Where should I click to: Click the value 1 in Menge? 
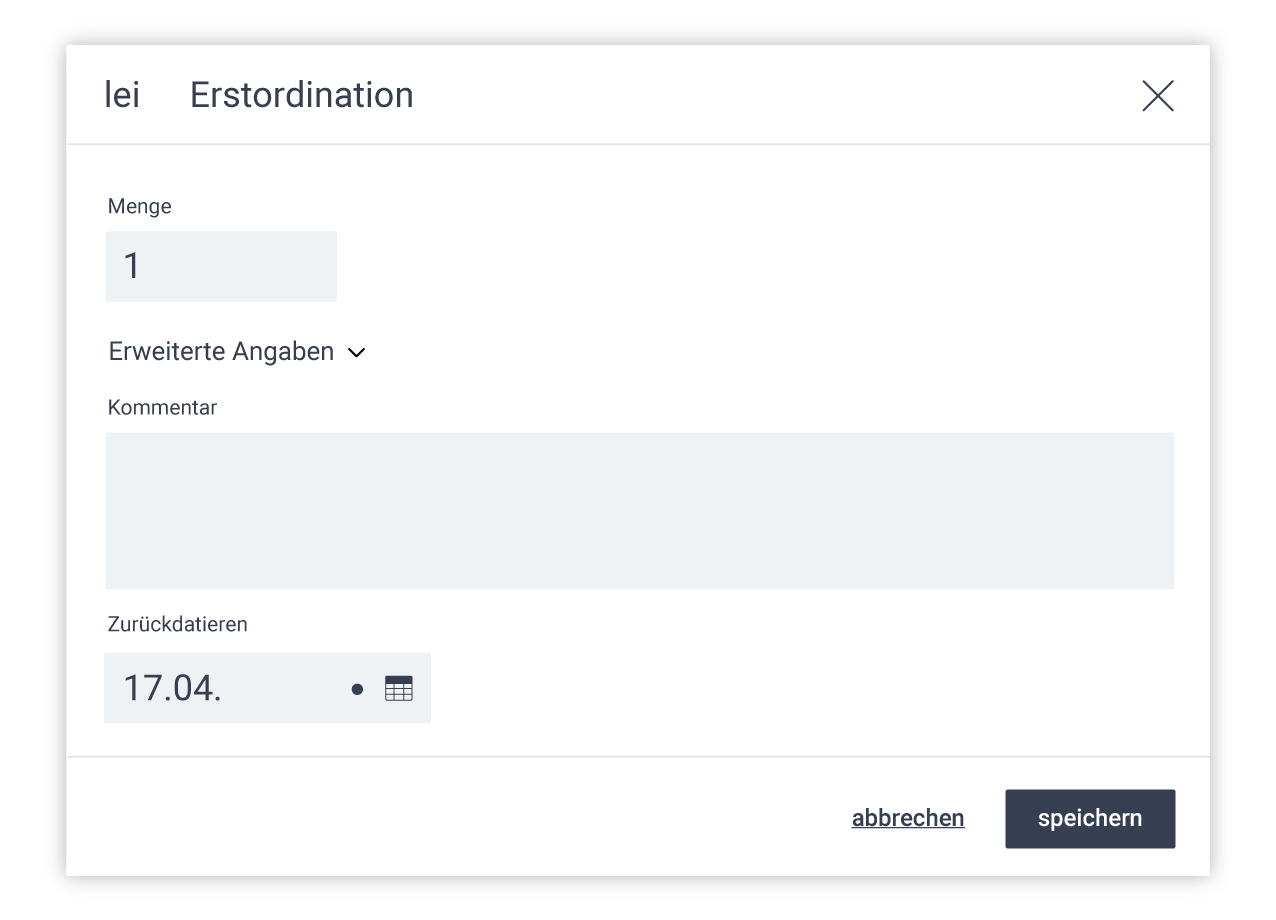click(132, 266)
